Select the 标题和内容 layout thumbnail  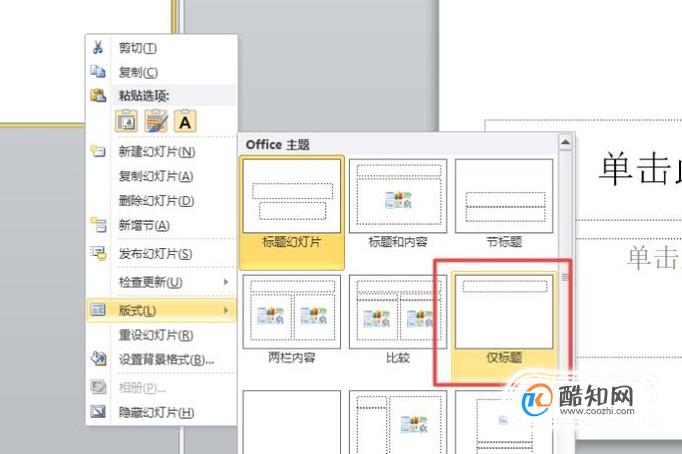[x=398, y=196]
